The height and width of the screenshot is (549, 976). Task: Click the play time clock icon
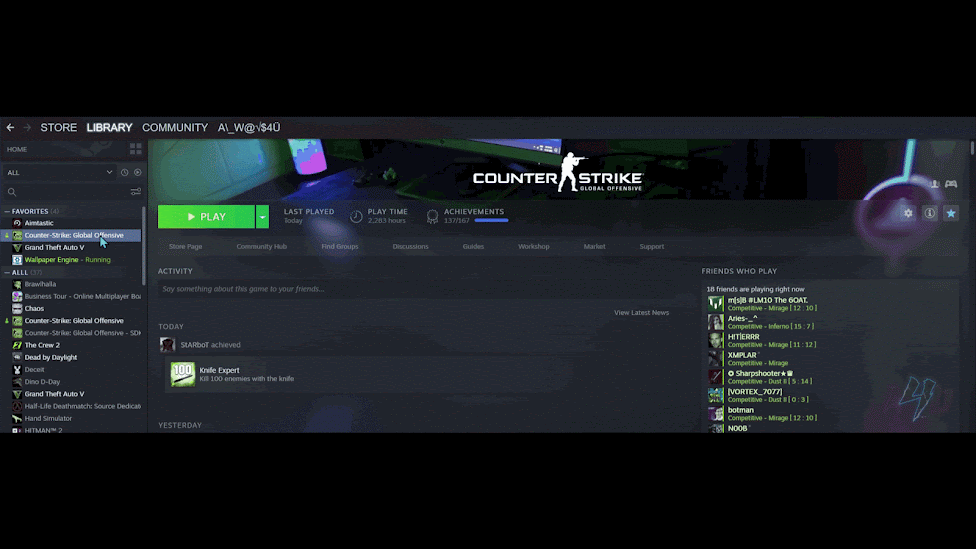(356, 216)
